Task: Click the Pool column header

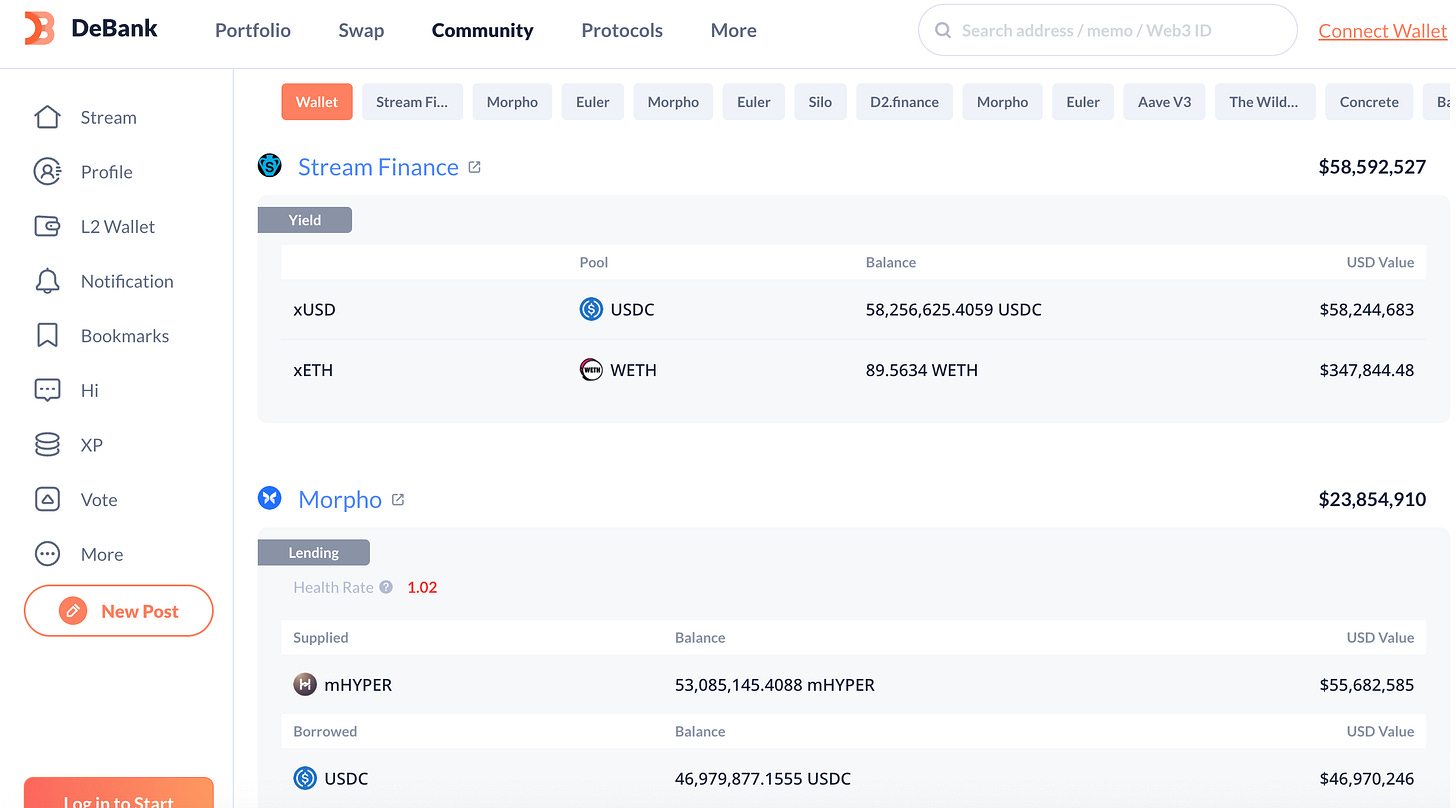Action: (x=594, y=262)
